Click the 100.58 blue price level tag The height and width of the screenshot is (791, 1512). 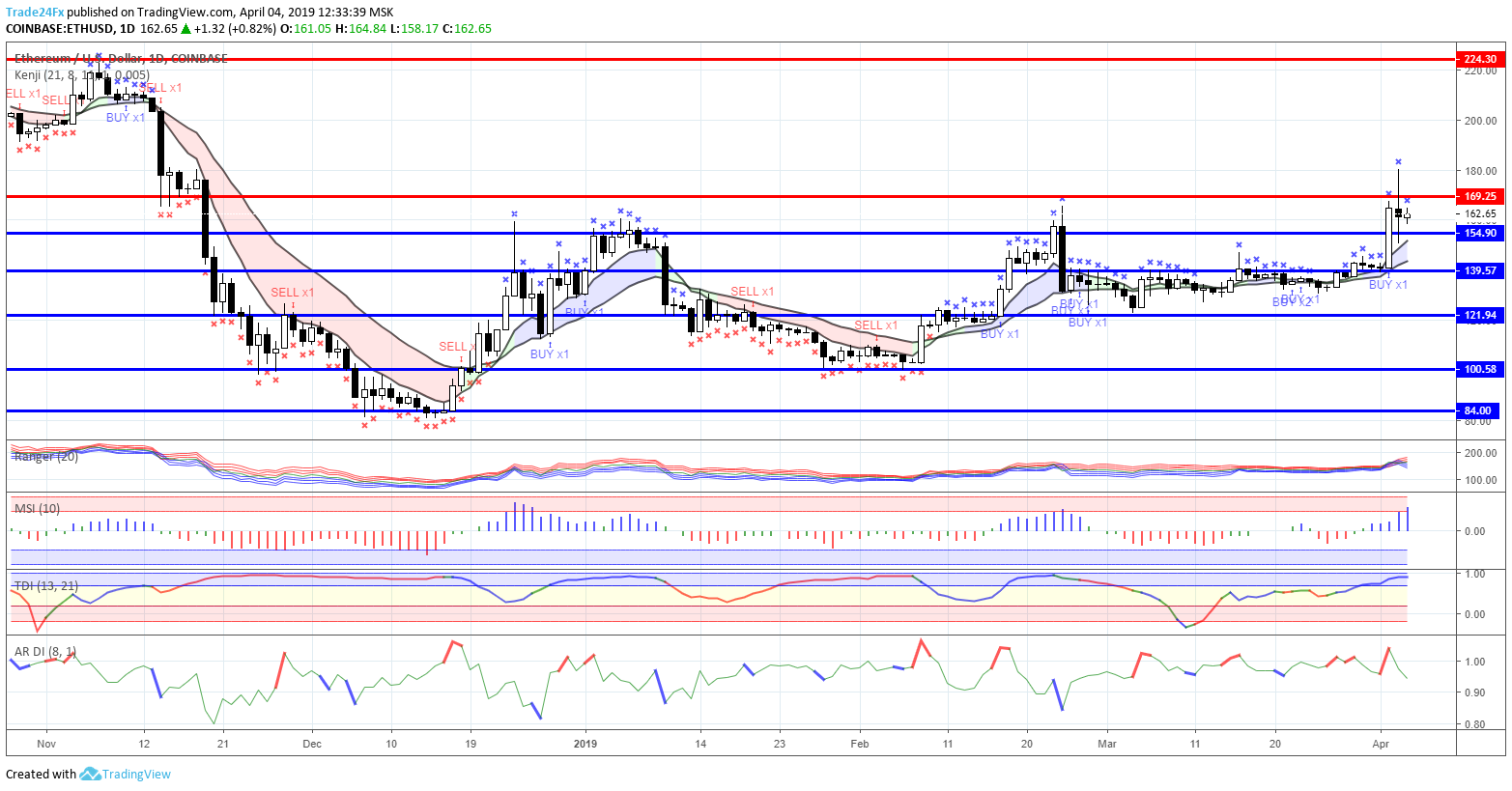pyautogui.click(x=1480, y=369)
